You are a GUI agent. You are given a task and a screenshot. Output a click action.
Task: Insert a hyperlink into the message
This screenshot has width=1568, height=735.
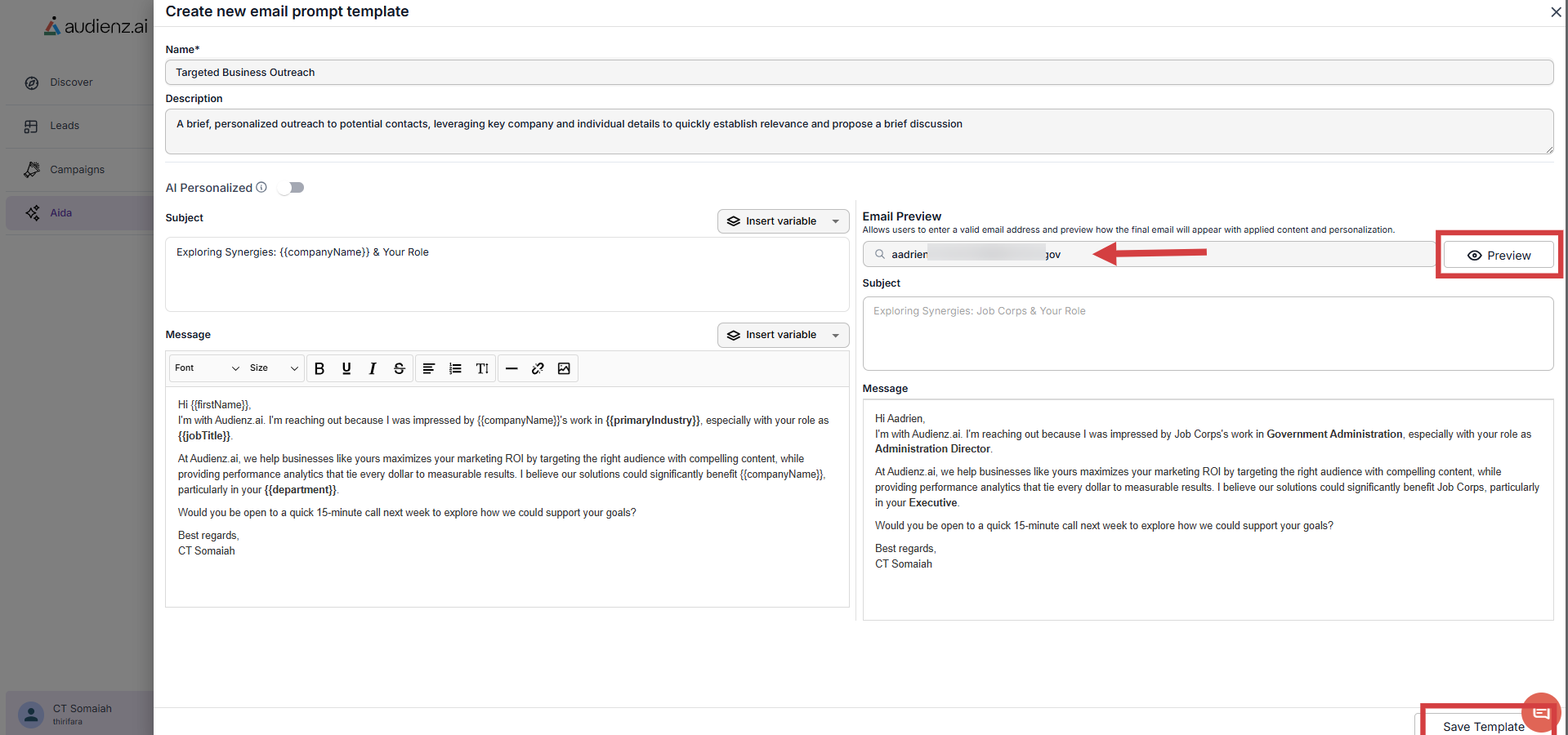[x=538, y=368]
